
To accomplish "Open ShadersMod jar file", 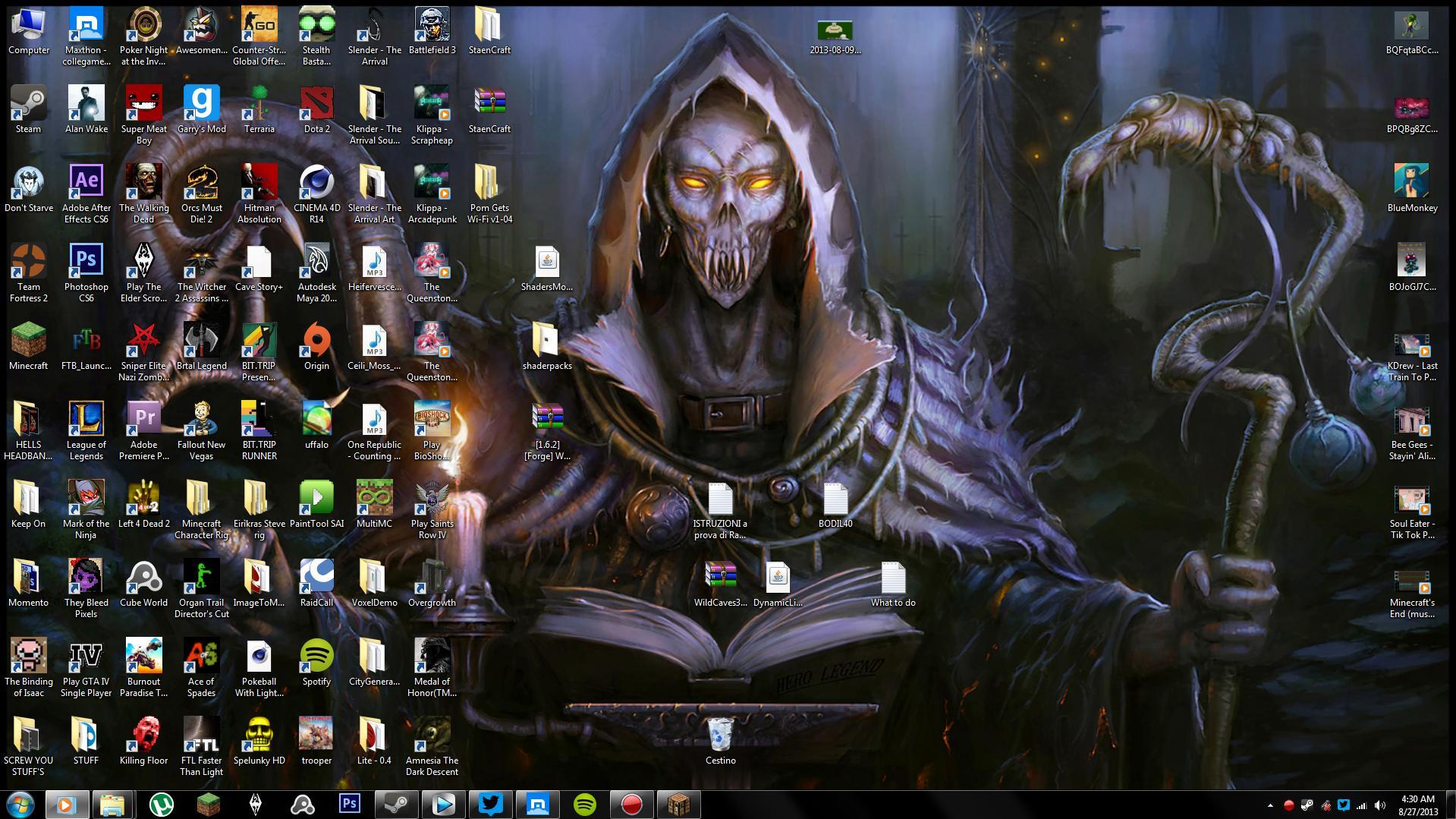I will 547,268.
